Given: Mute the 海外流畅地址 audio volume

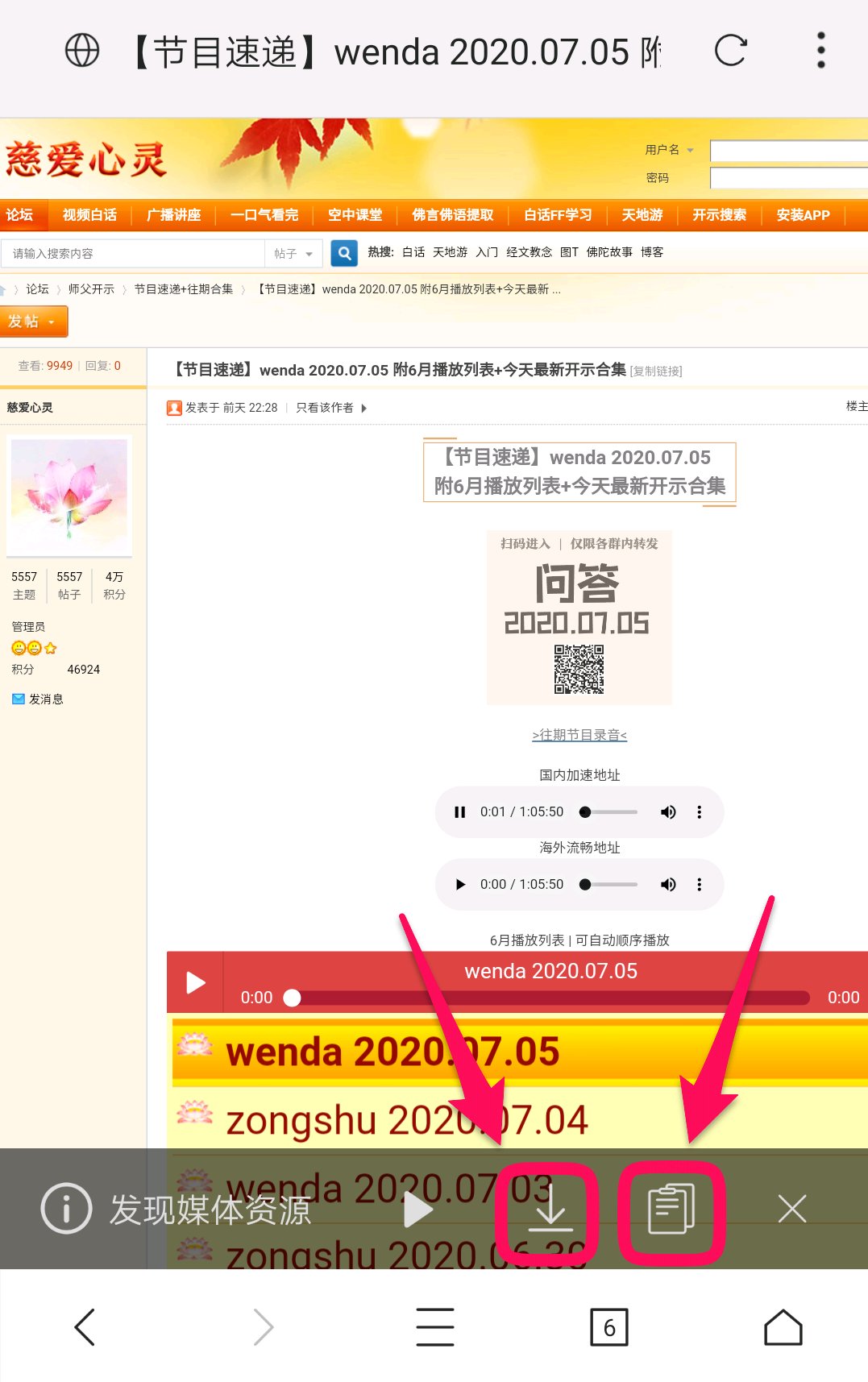Looking at the screenshot, I should coord(668,885).
